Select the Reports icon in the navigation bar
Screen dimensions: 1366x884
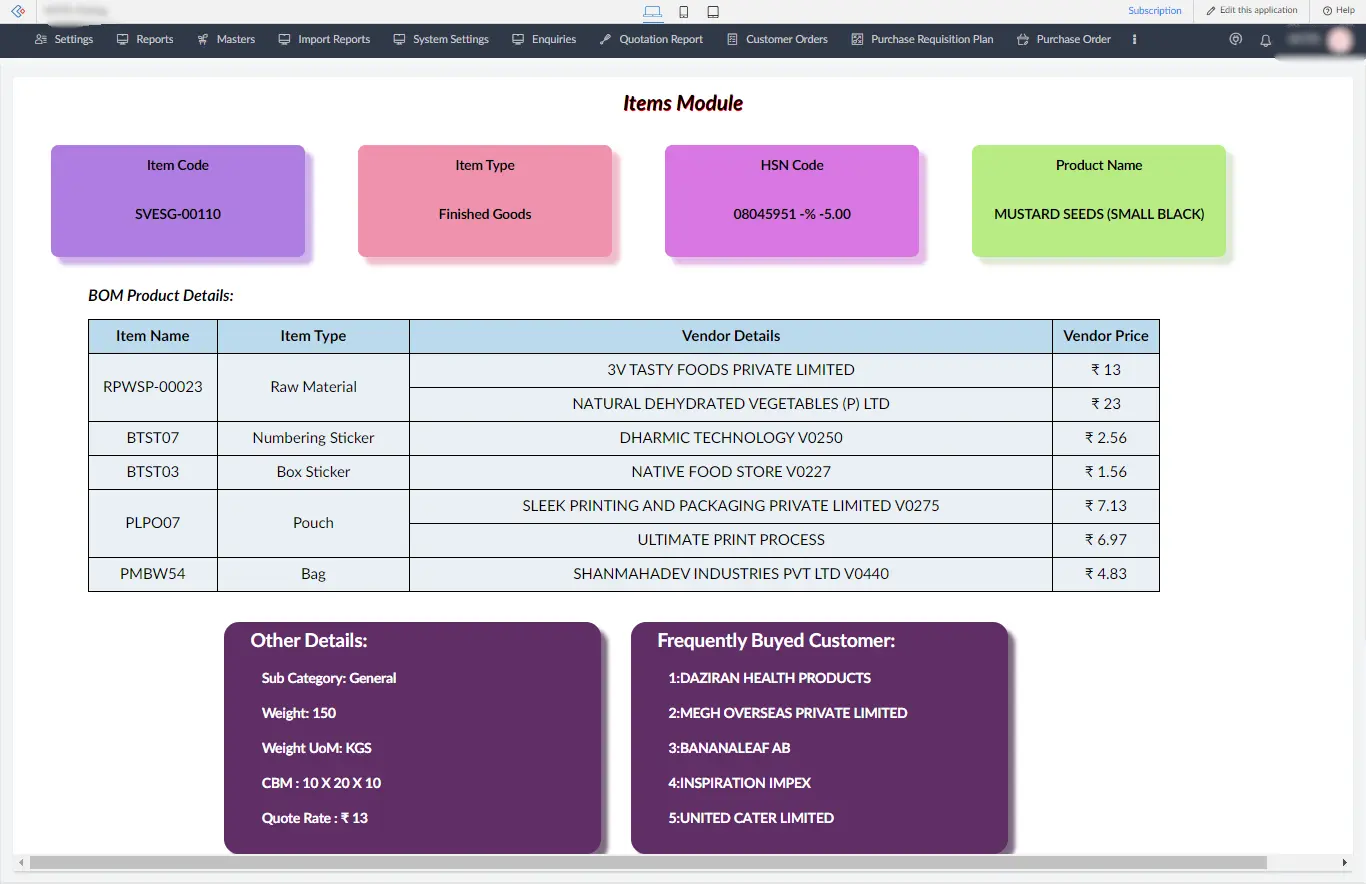[124, 39]
